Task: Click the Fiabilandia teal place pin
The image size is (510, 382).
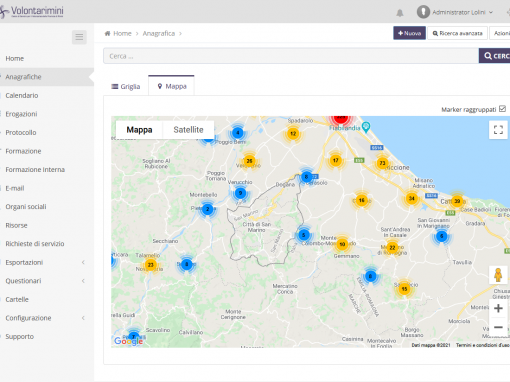Action: point(366,127)
